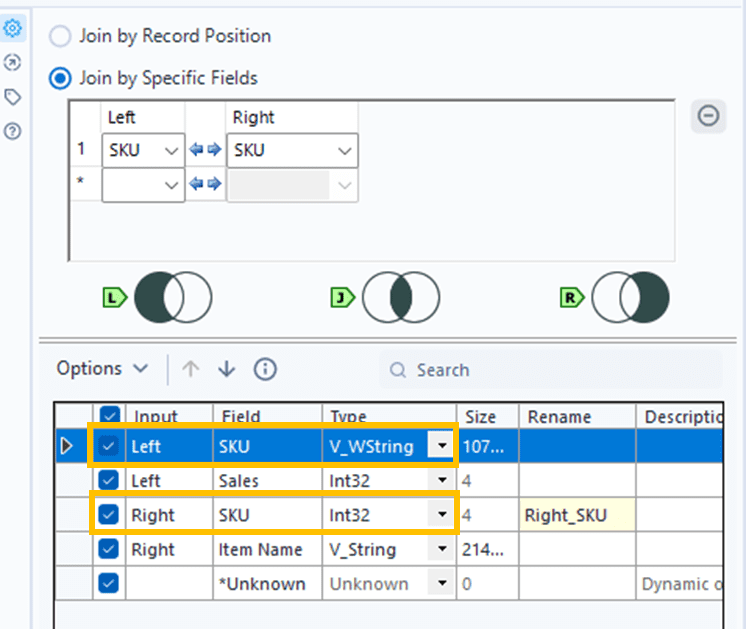746x629 pixels.
Task: Open the configuration gear tab
Action: point(13,28)
